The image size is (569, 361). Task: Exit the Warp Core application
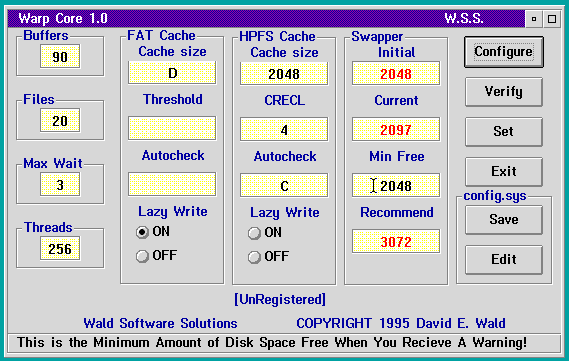tap(504, 171)
